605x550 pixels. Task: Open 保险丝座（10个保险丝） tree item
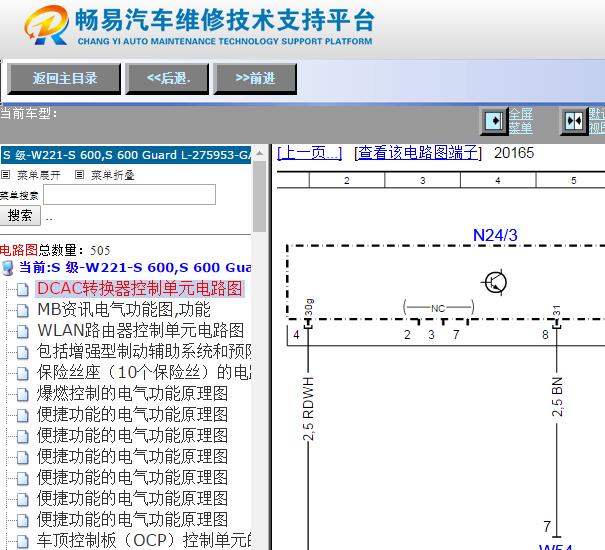click(144, 372)
